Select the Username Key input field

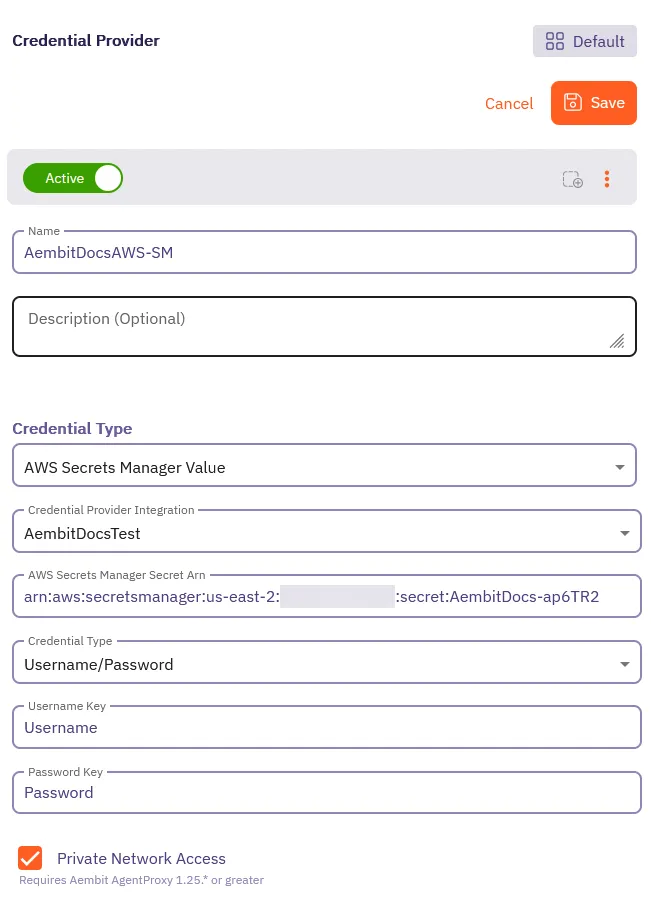coord(324,727)
